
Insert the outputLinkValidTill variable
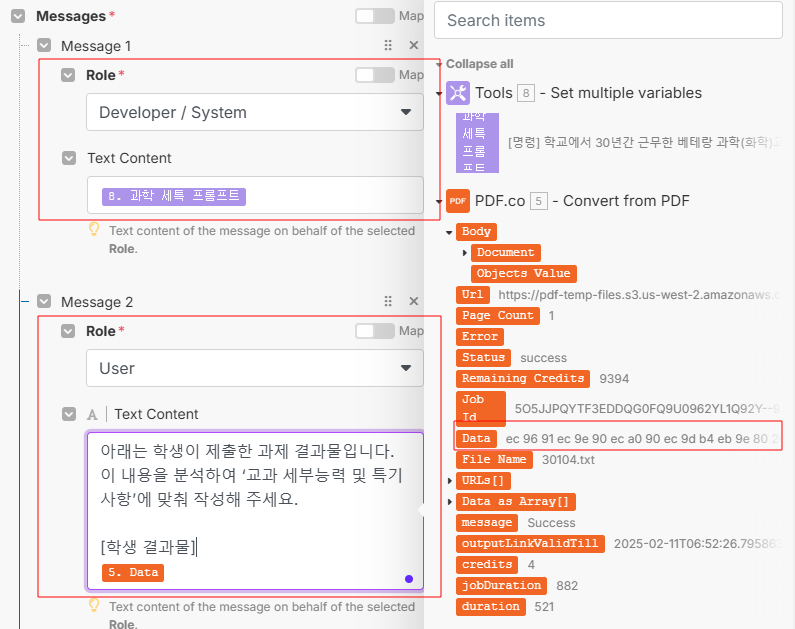click(530, 544)
